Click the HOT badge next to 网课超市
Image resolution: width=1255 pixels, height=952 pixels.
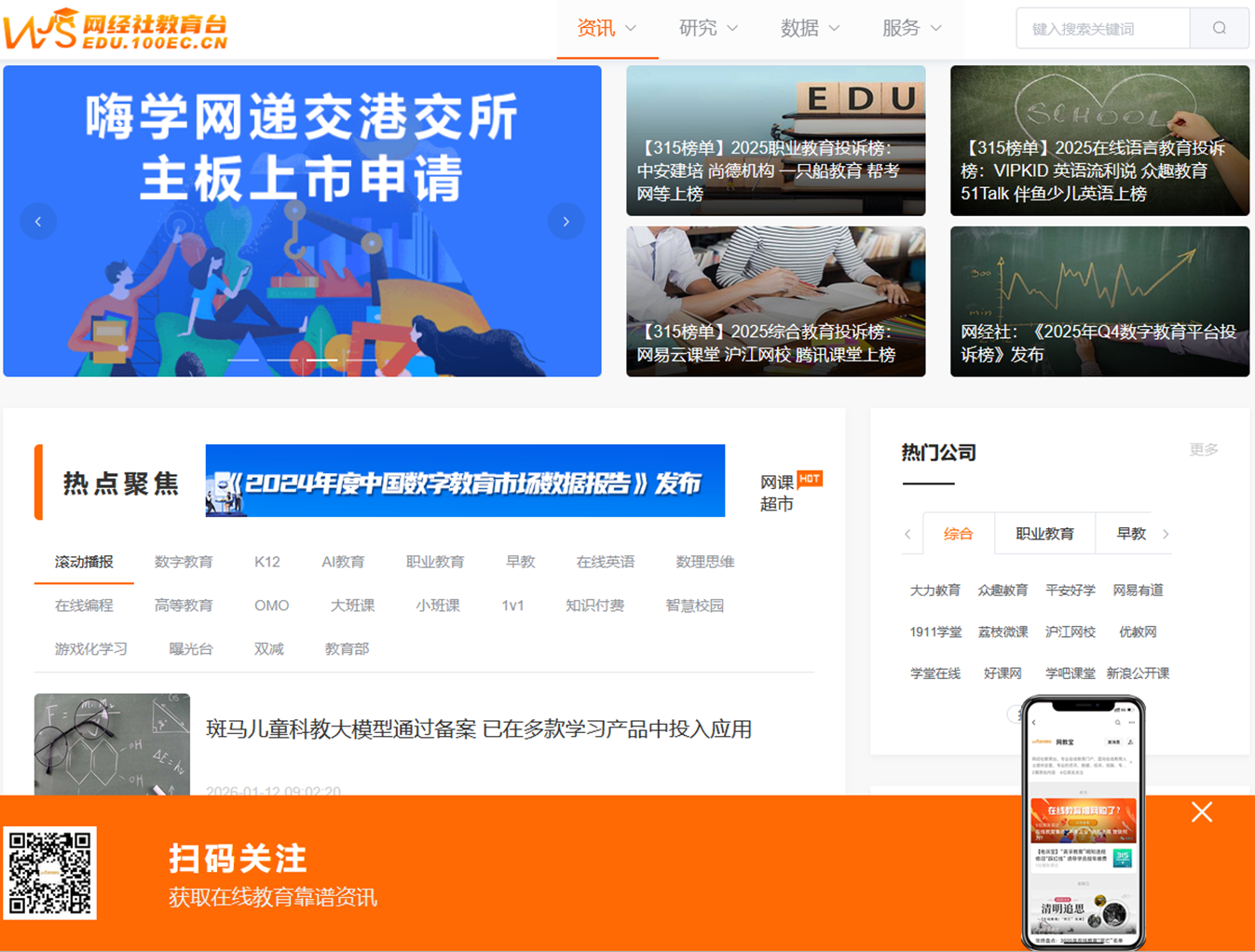810,479
